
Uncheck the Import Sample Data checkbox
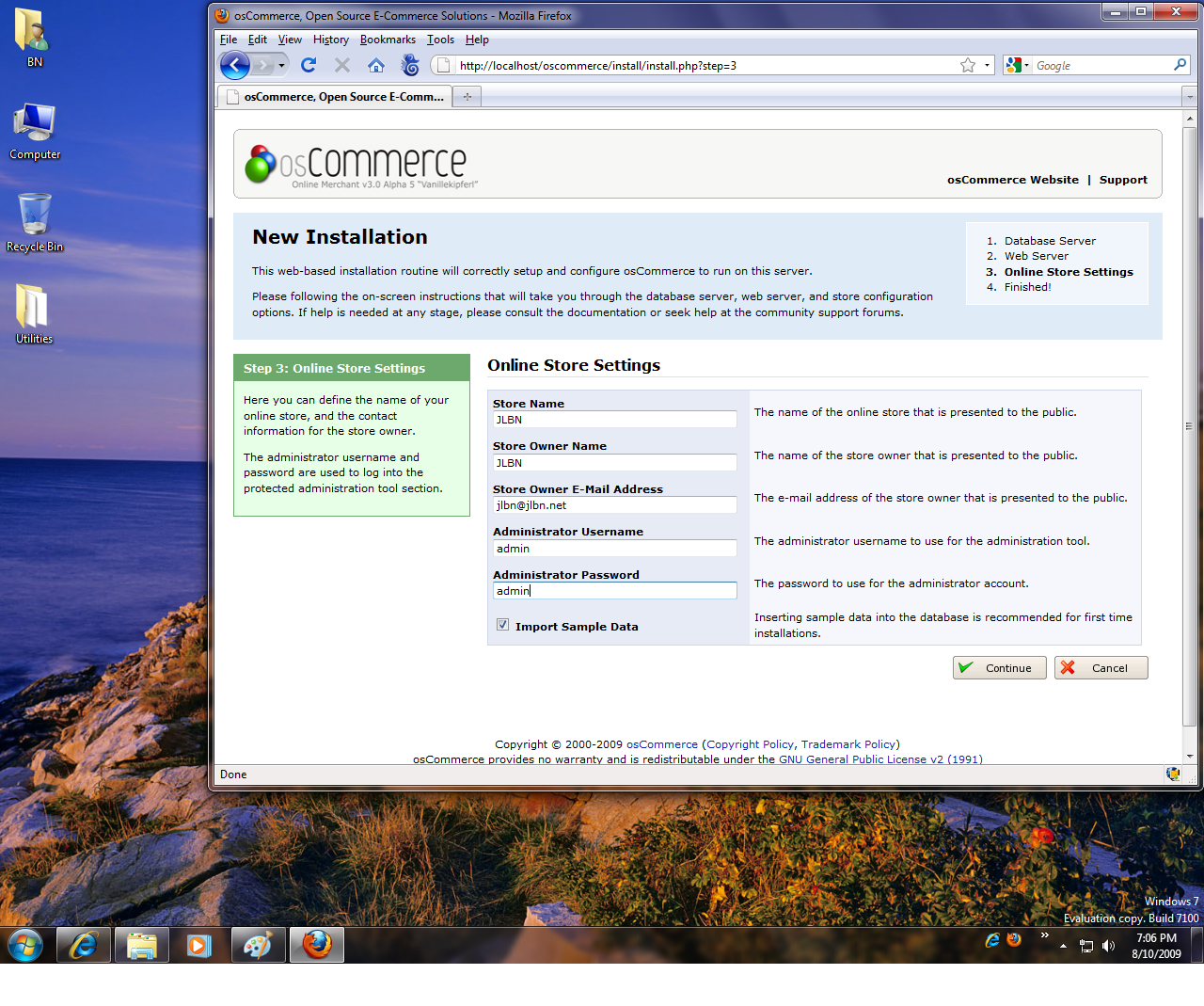click(503, 625)
